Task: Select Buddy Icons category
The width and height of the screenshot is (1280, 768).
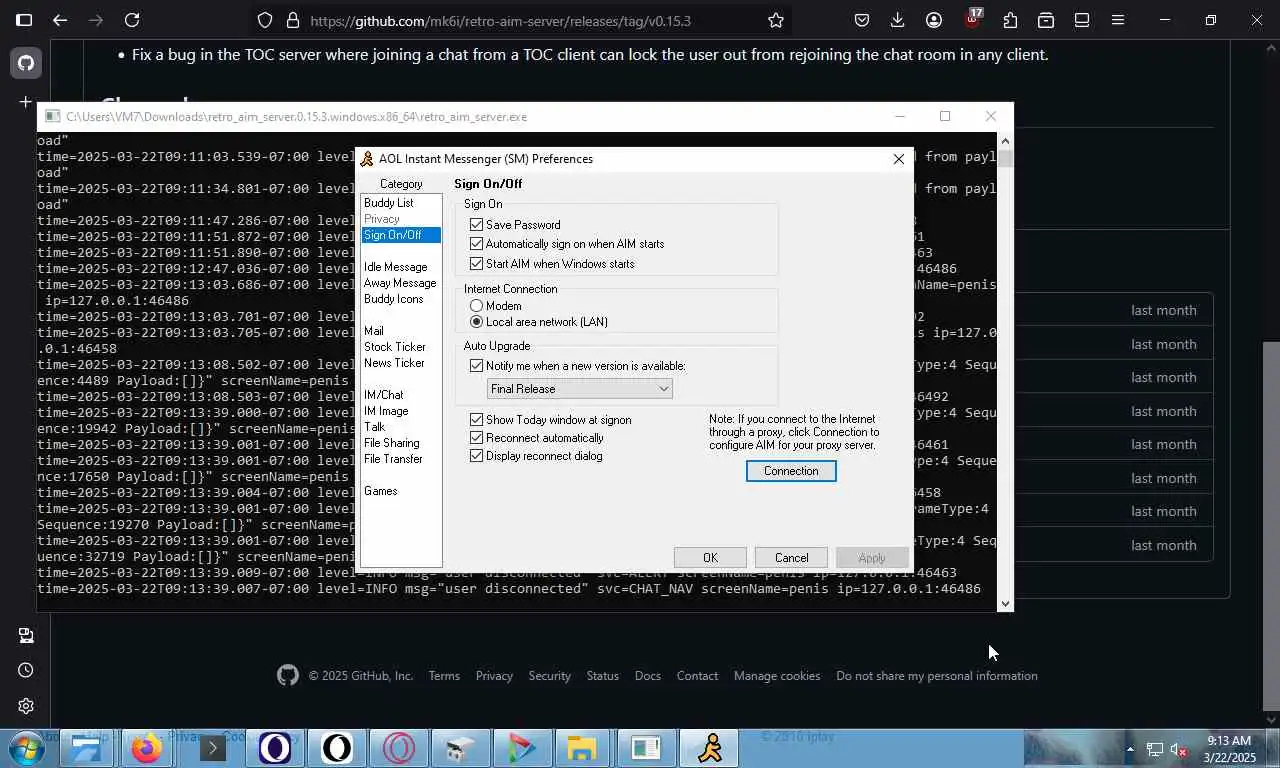Action: pos(394,299)
